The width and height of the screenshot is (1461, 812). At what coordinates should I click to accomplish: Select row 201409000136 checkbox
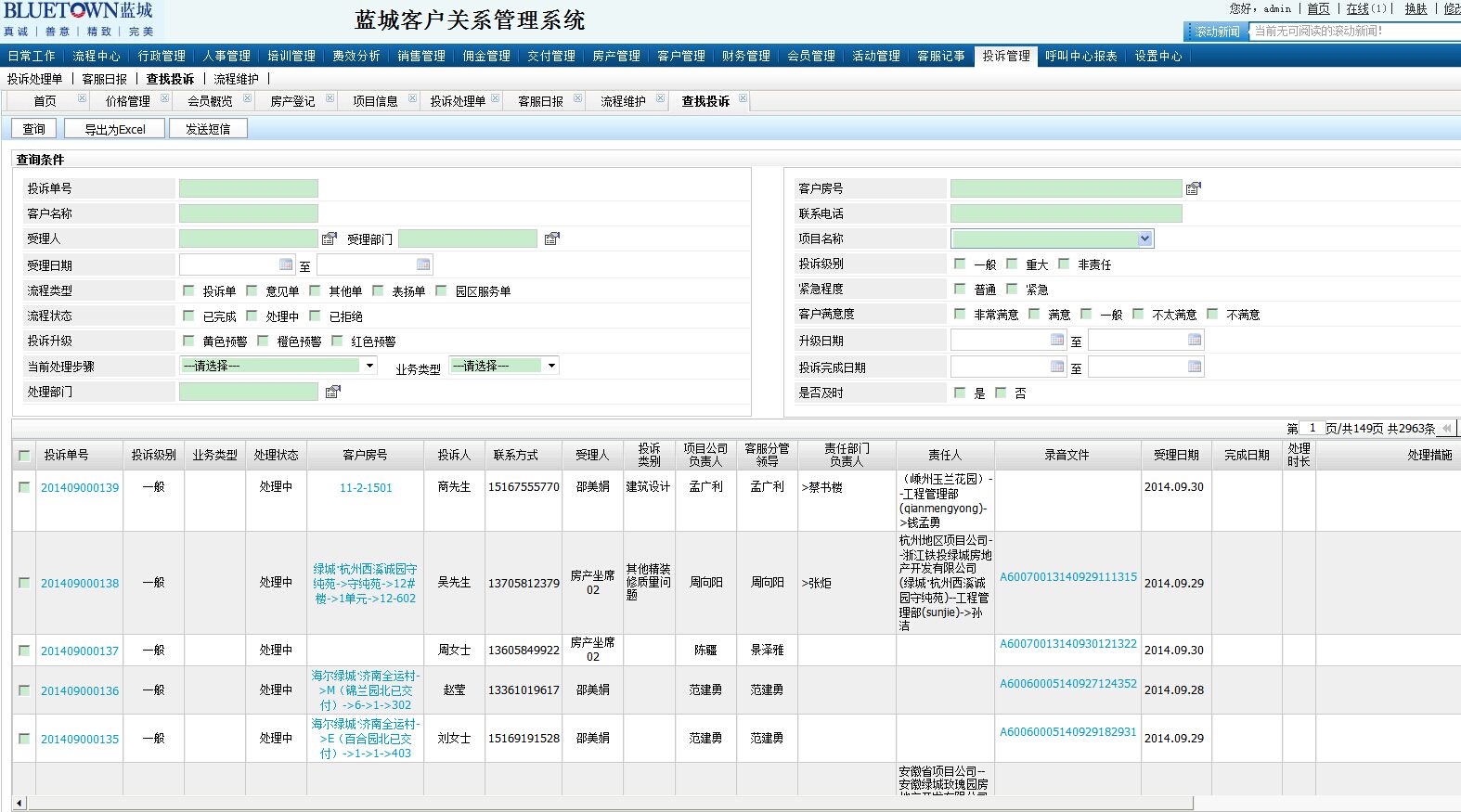(24, 690)
